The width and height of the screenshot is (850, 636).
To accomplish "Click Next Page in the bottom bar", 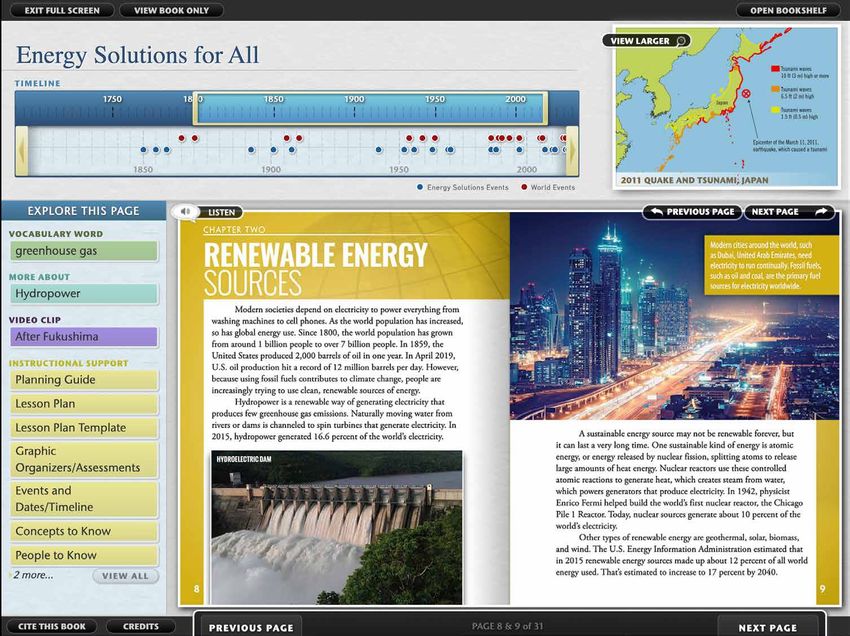I will [768, 627].
